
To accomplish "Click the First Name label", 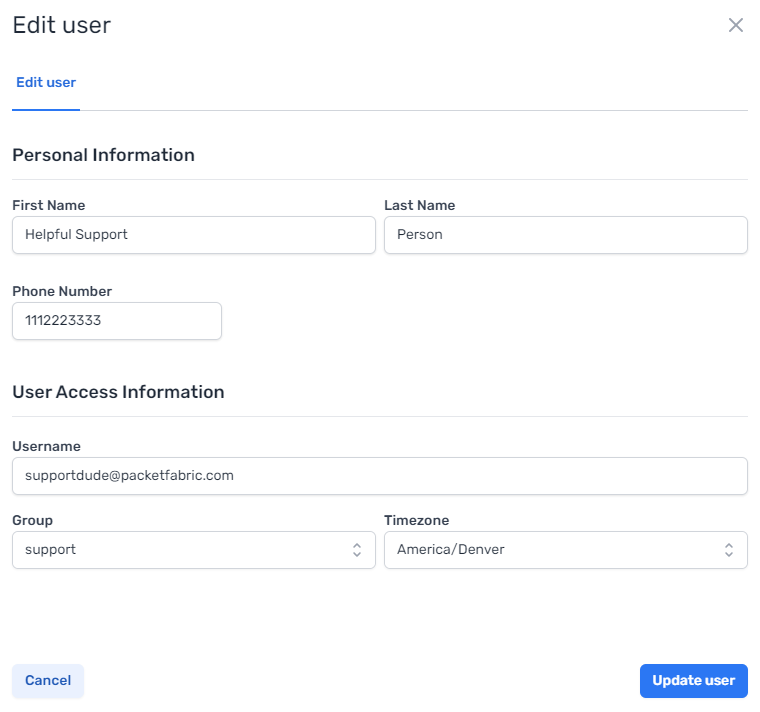I will (48, 205).
